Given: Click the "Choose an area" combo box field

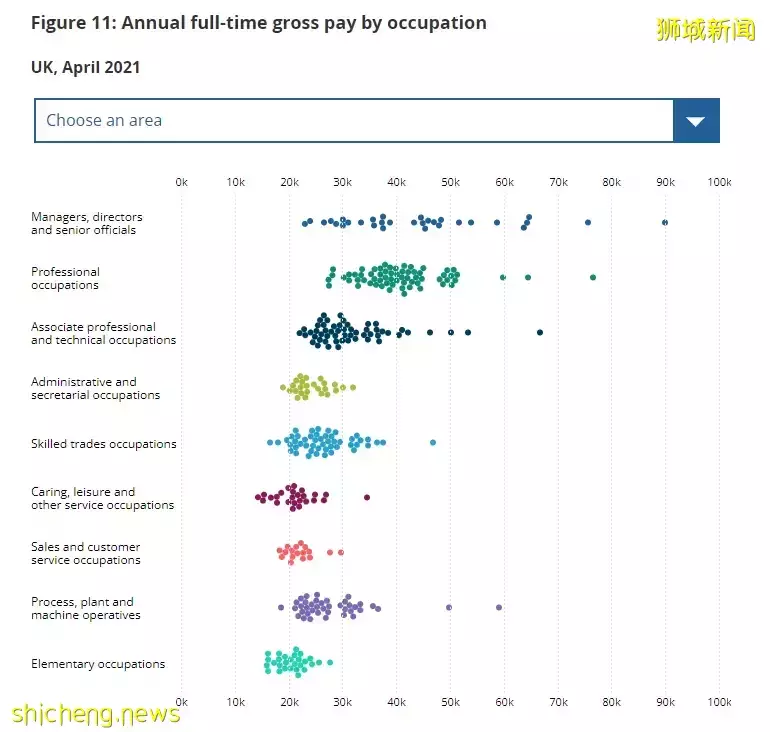Looking at the screenshot, I should pyautogui.click(x=355, y=121).
